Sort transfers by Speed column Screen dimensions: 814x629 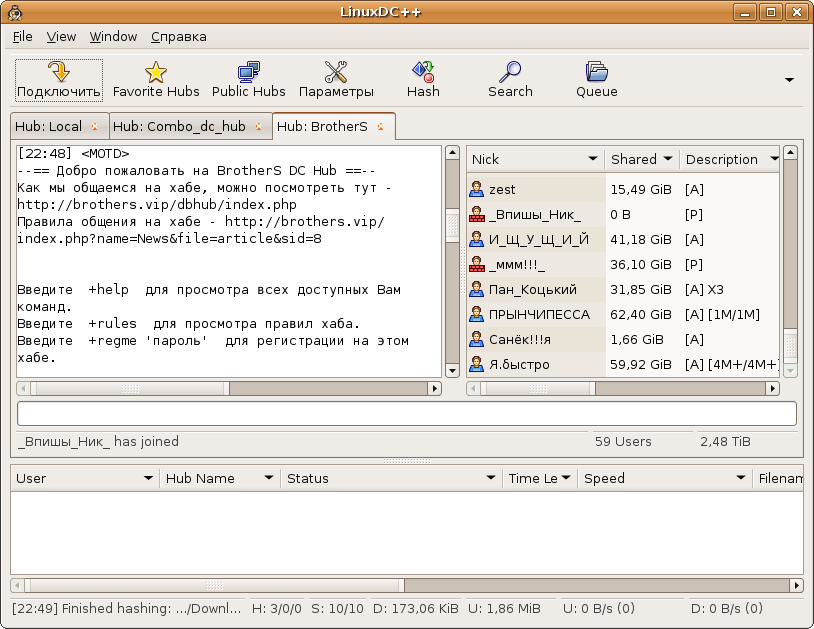coord(664,478)
